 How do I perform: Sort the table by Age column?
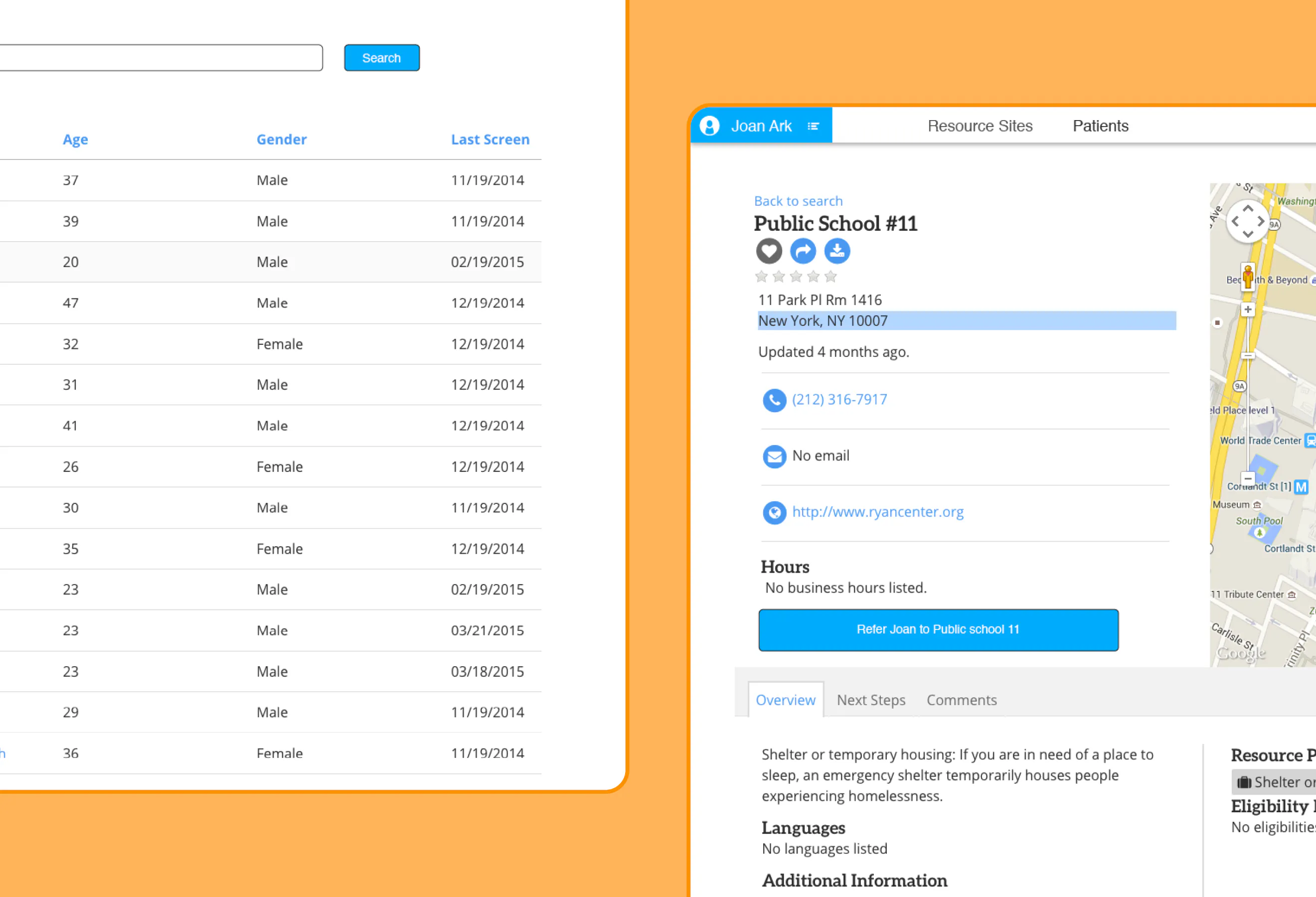(x=75, y=139)
